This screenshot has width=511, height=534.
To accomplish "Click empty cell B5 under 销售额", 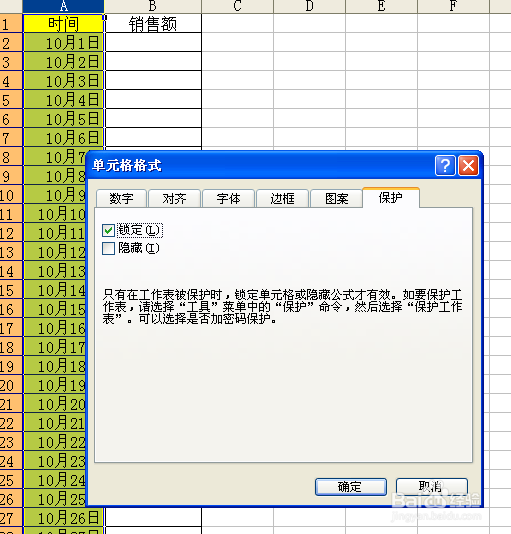I will 153,100.
